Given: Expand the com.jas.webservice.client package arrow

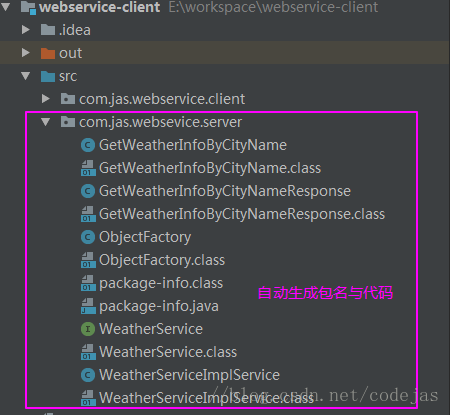Looking at the screenshot, I should pyautogui.click(x=46, y=99).
